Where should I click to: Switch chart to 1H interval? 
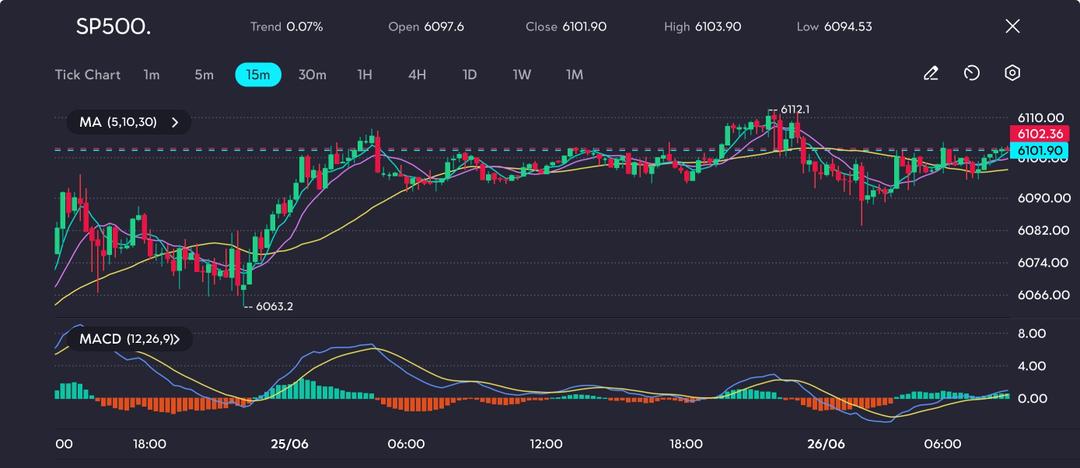[x=365, y=75]
